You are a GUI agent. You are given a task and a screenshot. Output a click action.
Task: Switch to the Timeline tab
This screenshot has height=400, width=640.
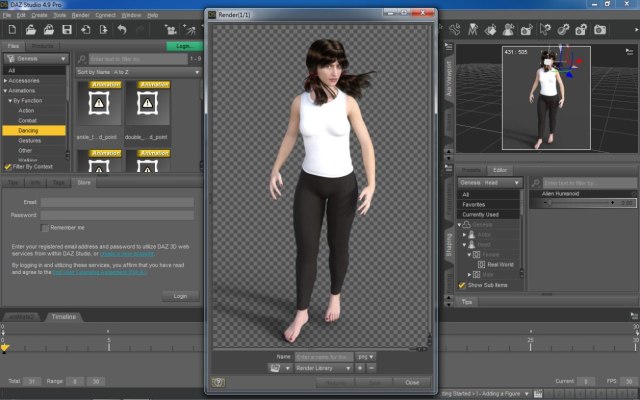point(62,317)
